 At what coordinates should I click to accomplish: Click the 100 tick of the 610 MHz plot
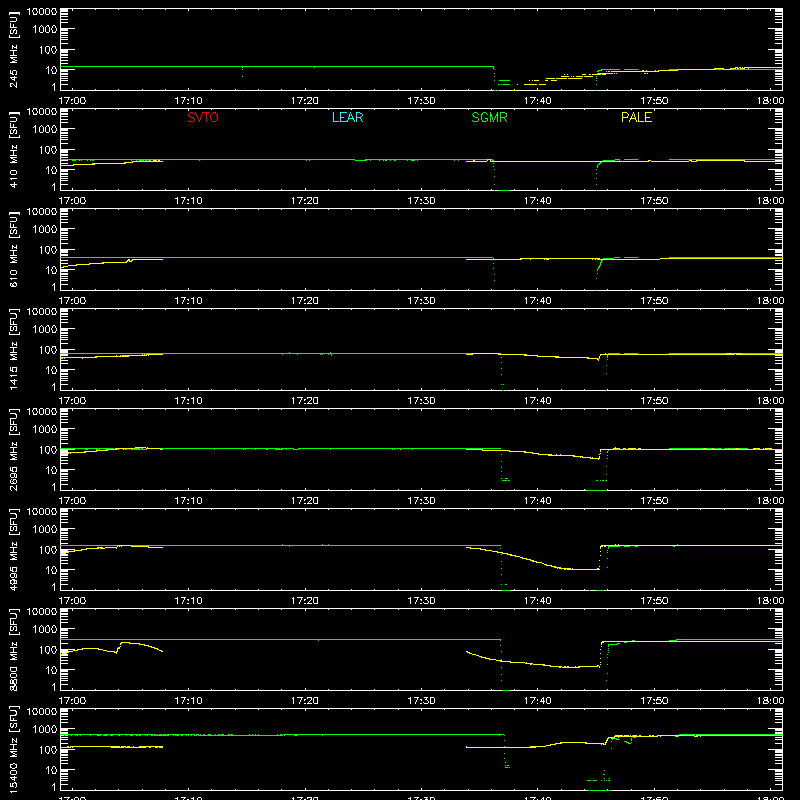pyautogui.click(x=48, y=249)
